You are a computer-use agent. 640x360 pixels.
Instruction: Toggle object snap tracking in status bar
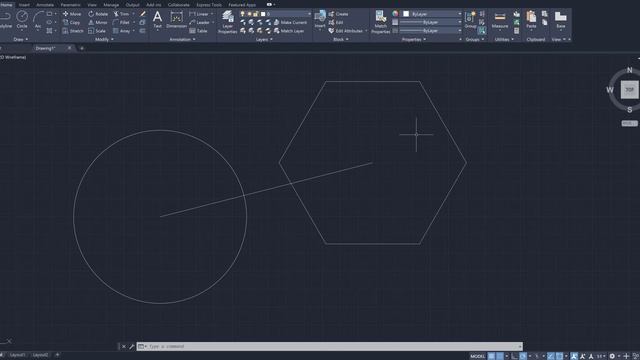(x=551, y=356)
